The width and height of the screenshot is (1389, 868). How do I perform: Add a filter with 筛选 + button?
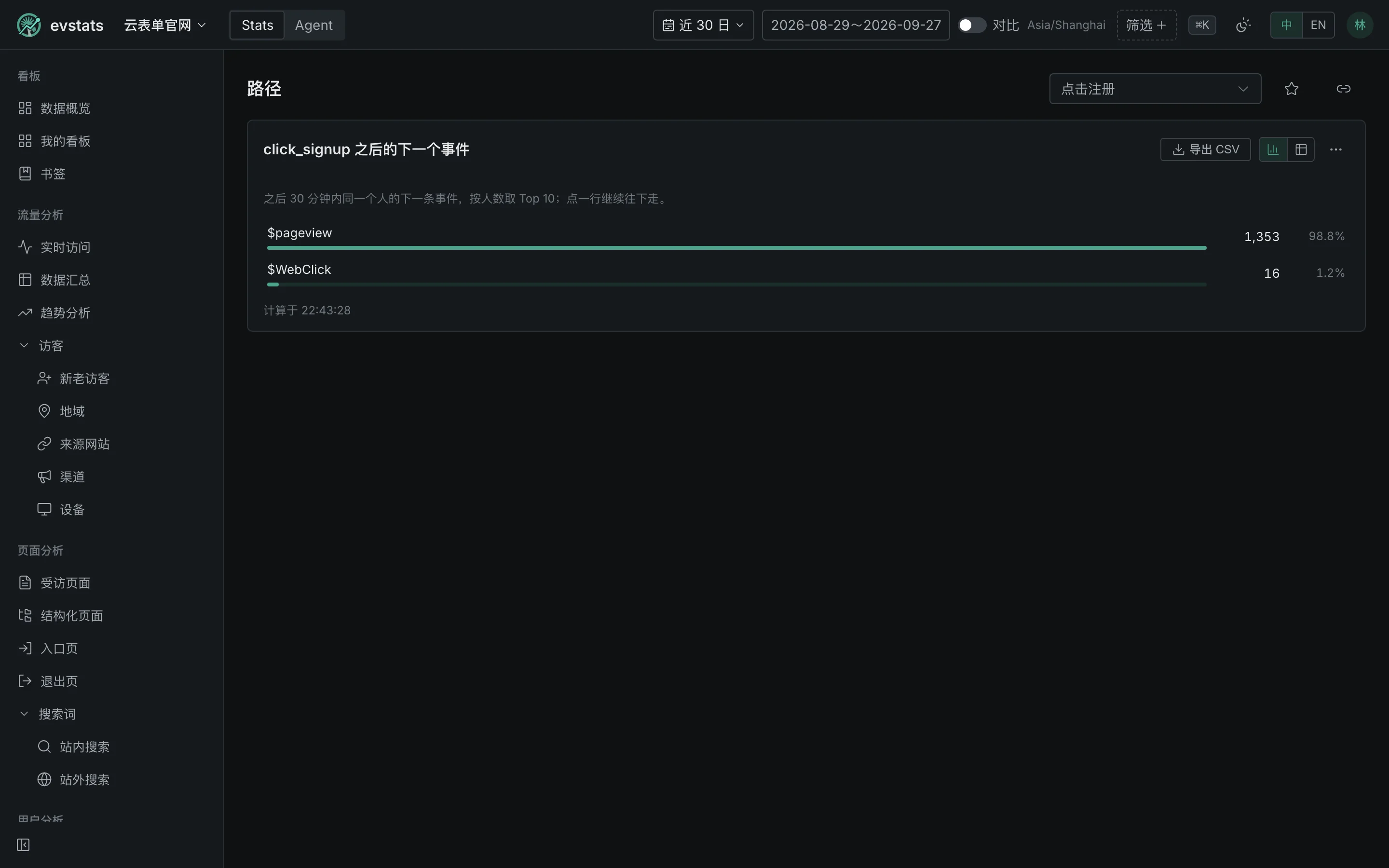[x=1146, y=25]
